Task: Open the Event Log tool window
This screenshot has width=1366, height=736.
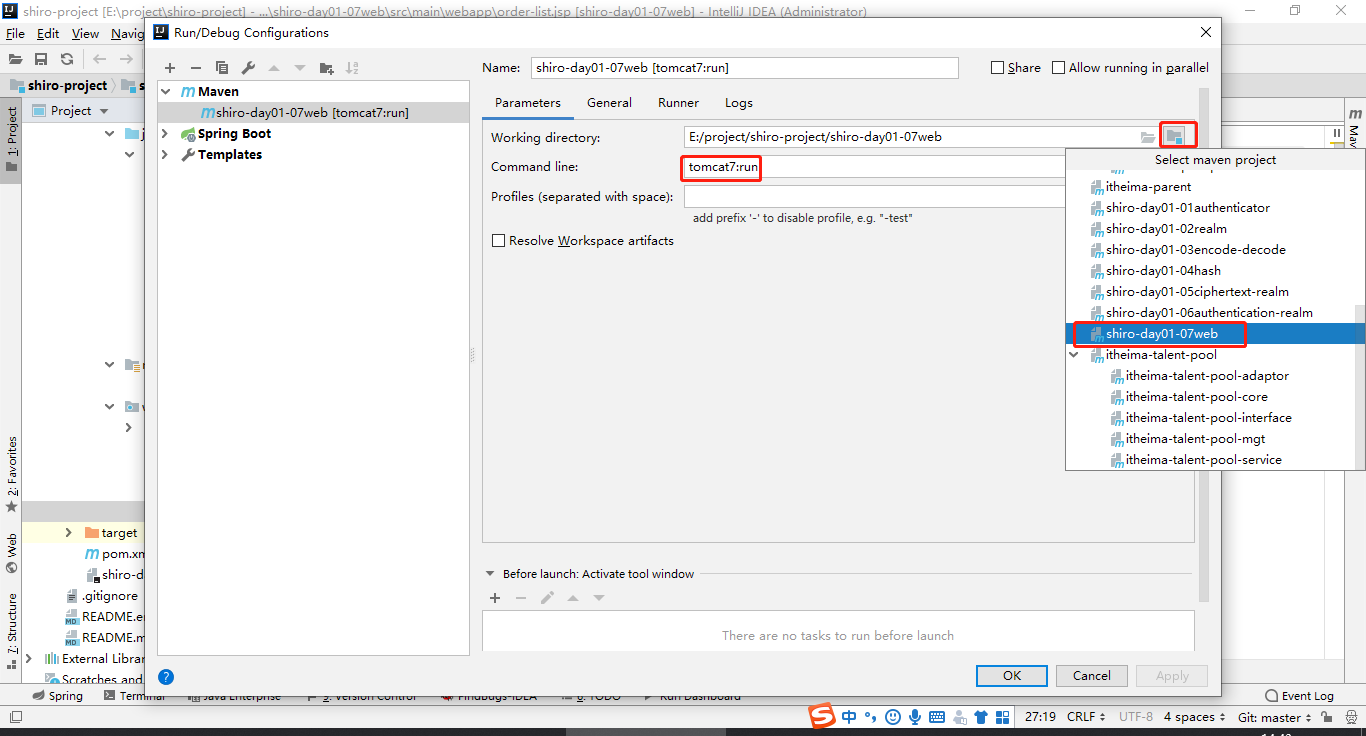Action: [x=1300, y=696]
